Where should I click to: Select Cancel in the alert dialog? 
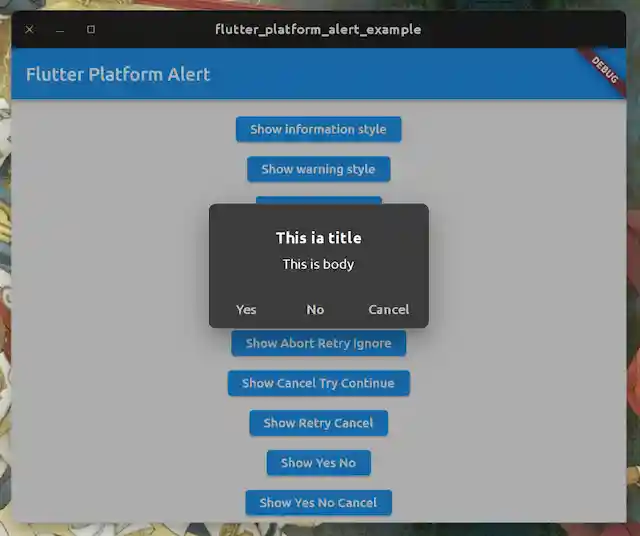[389, 310]
